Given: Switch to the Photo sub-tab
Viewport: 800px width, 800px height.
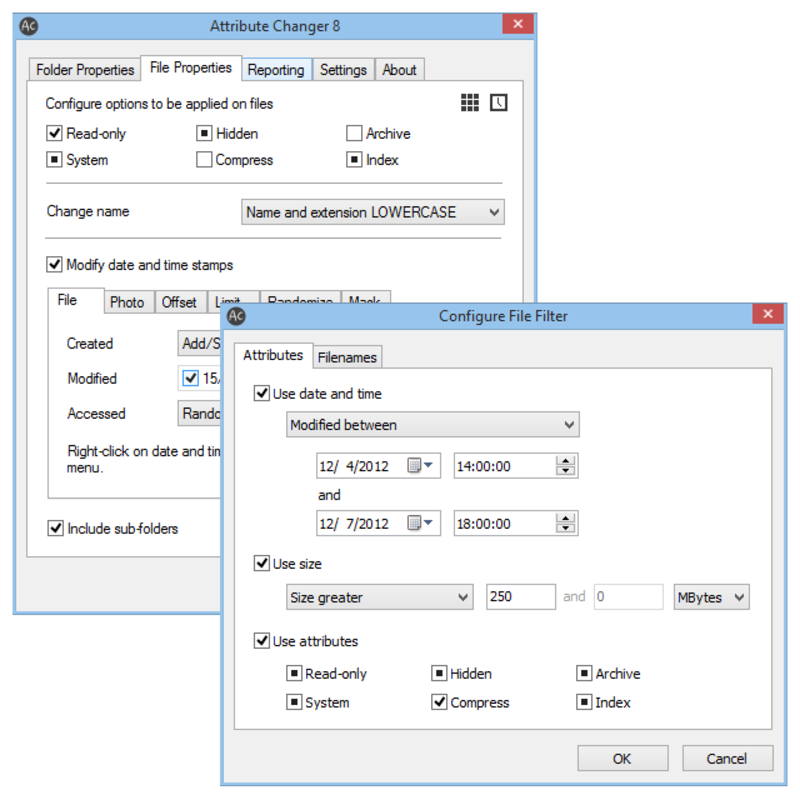Looking at the screenshot, I should tap(127, 302).
